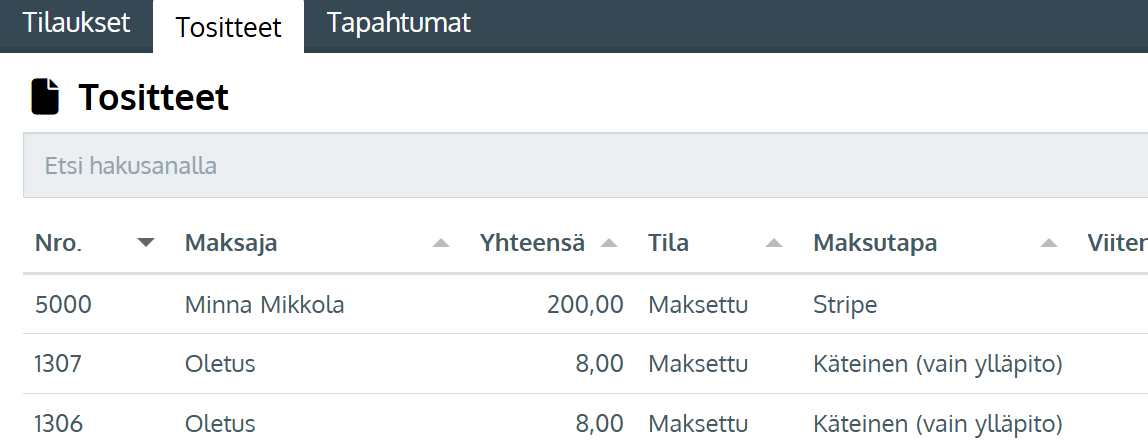The height and width of the screenshot is (446, 1148).
Task: Open receipt number 1307
Action: pos(59,363)
